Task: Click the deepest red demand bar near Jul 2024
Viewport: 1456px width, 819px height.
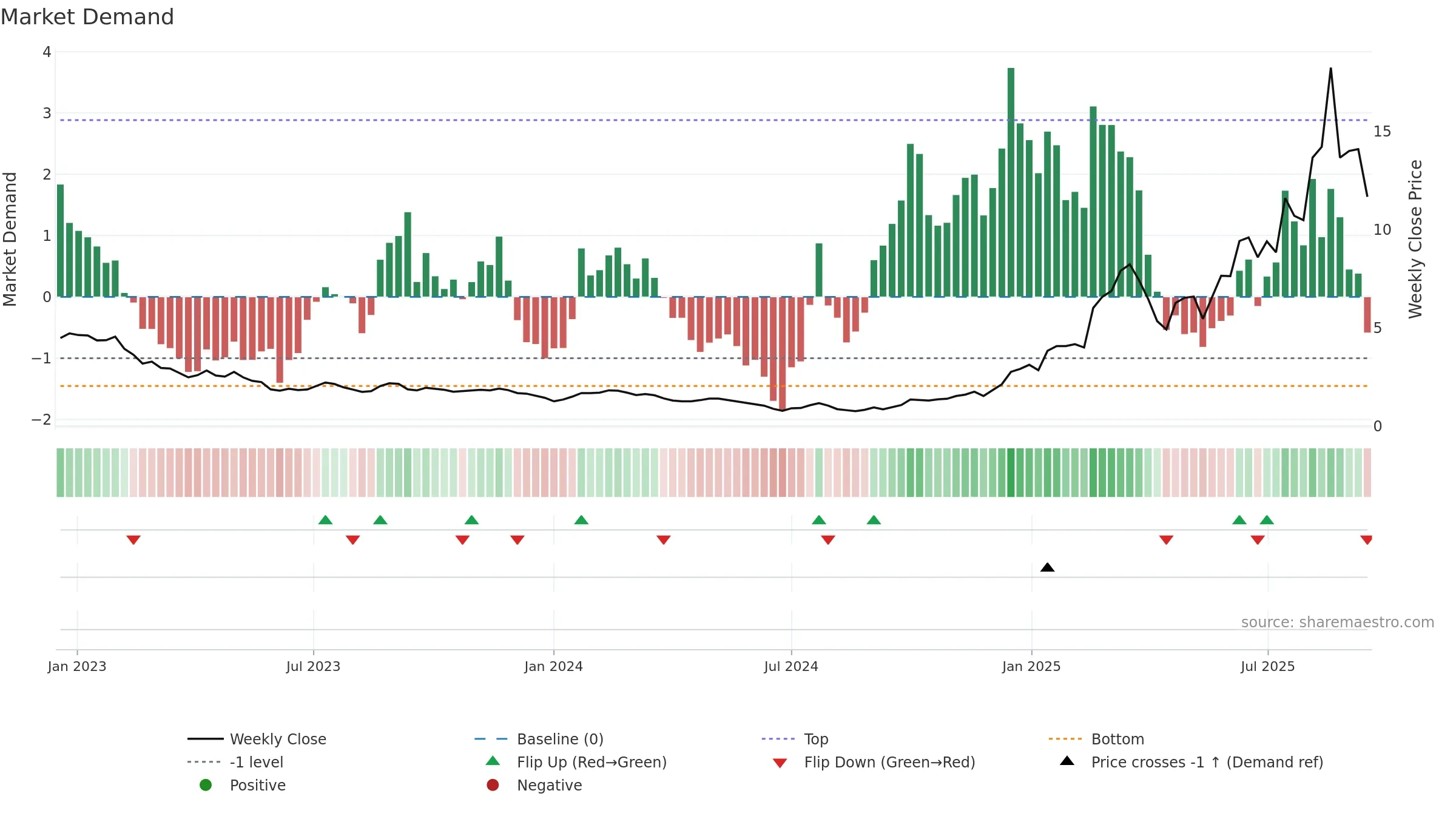Action: 783,354
